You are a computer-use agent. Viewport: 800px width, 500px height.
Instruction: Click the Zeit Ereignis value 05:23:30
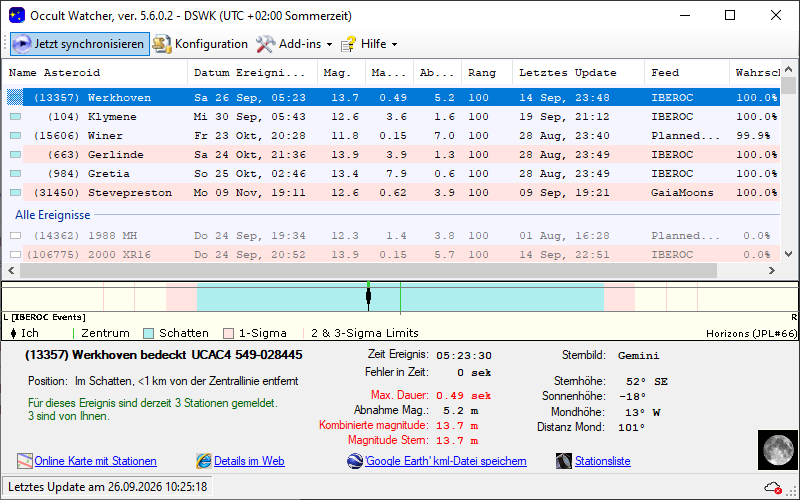[464, 355]
